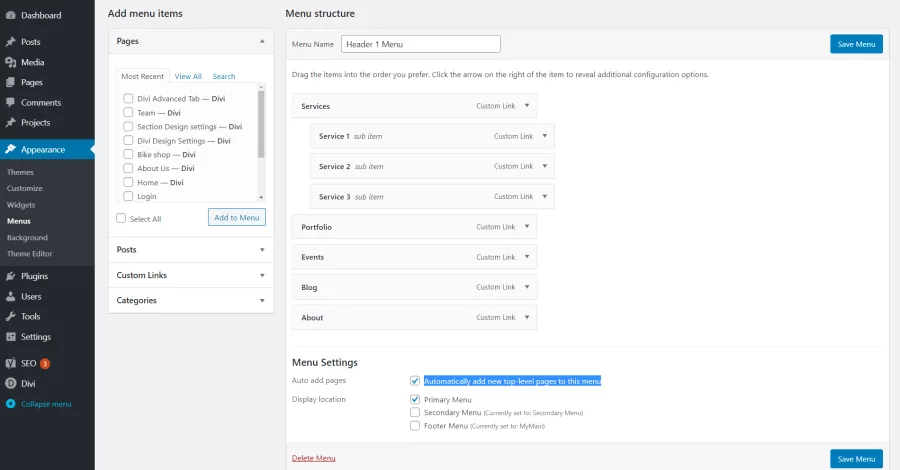Click the Plugins plug icon
This screenshot has height=470, width=900.
point(10,276)
